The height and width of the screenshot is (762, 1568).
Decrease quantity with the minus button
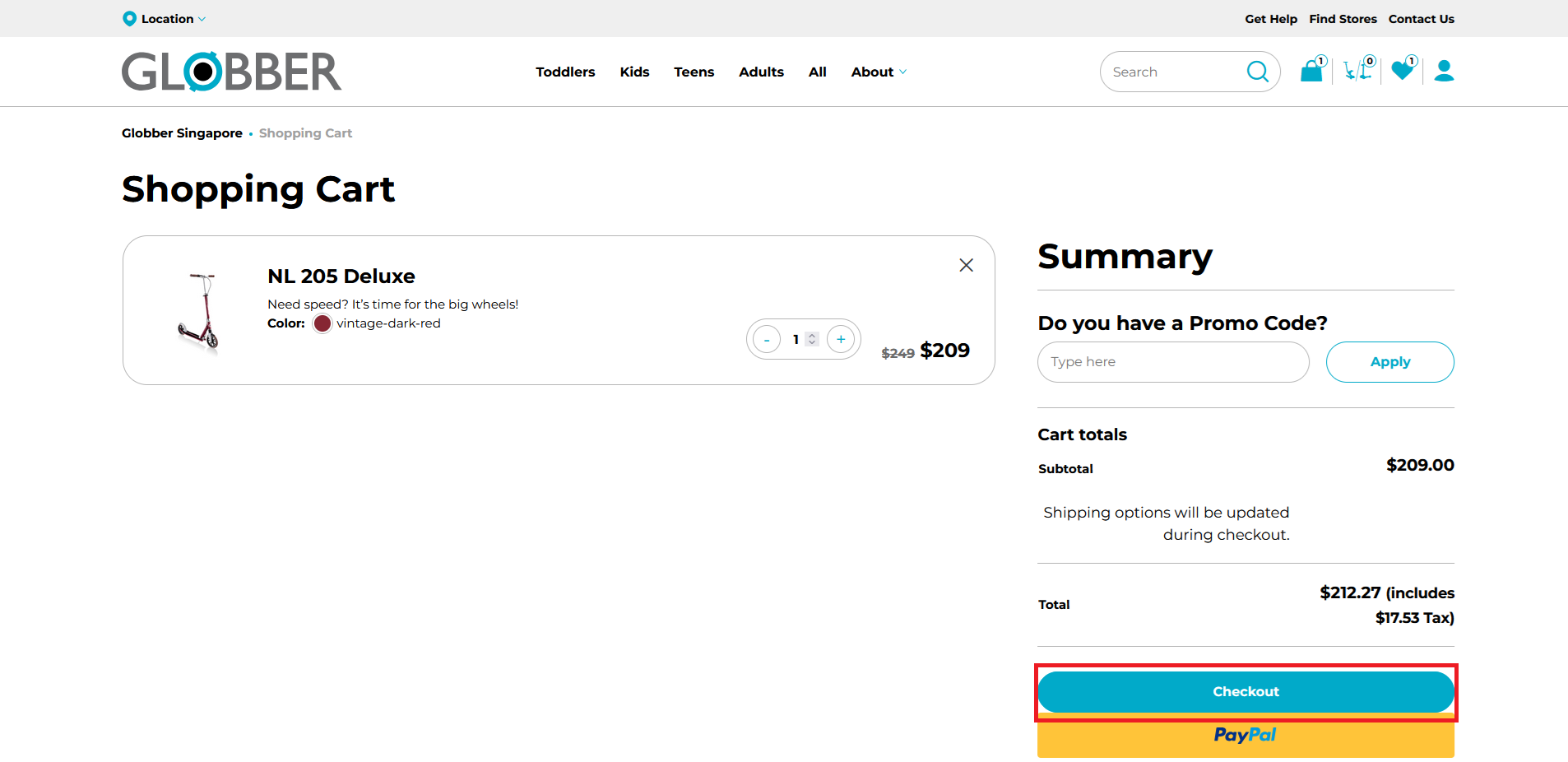(767, 339)
